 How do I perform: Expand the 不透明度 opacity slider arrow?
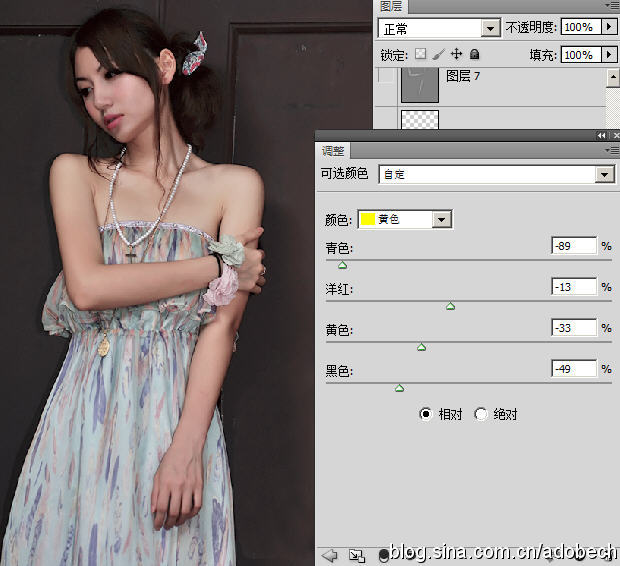(609, 27)
